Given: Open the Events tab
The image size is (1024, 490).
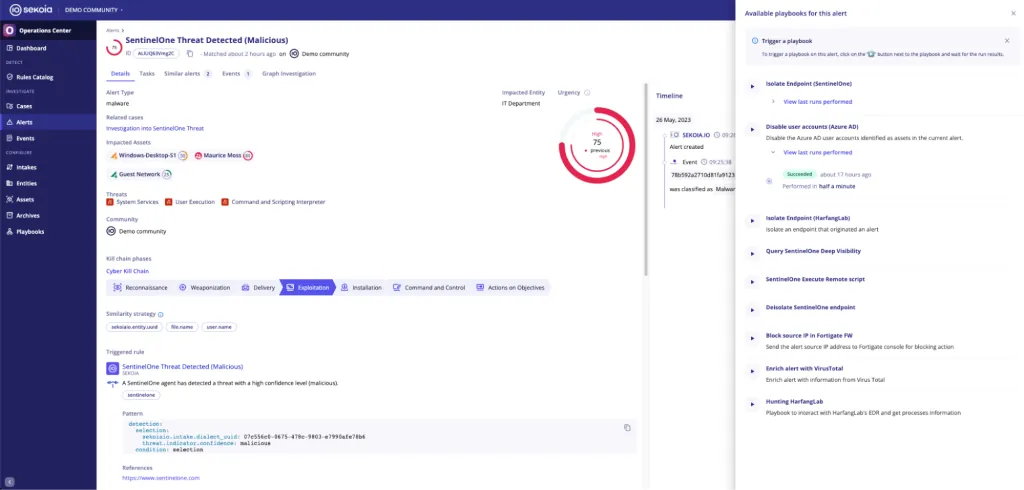Looking at the screenshot, I should coord(237,74).
